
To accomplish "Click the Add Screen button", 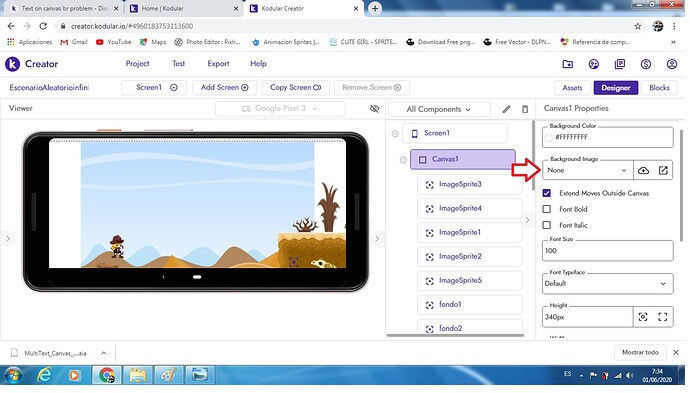I will click(224, 88).
